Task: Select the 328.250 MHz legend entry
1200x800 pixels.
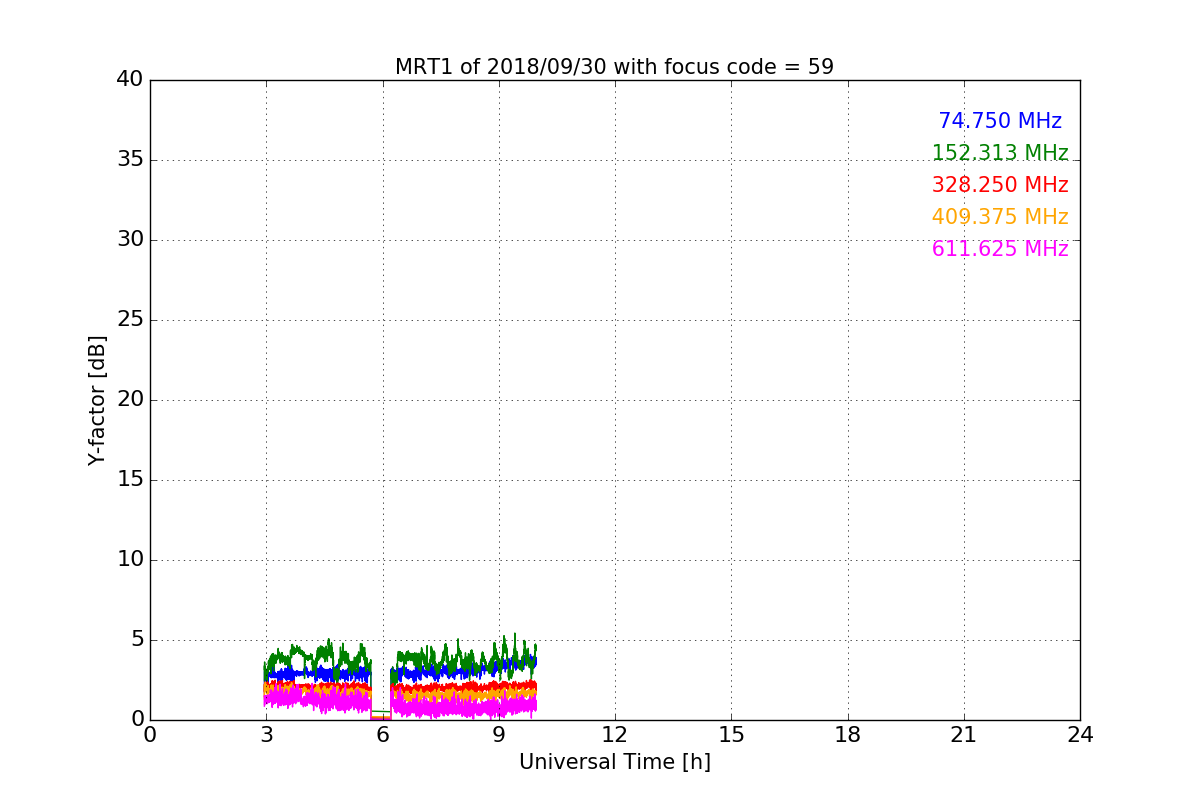Action: pyautogui.click(x=999, y=185)
